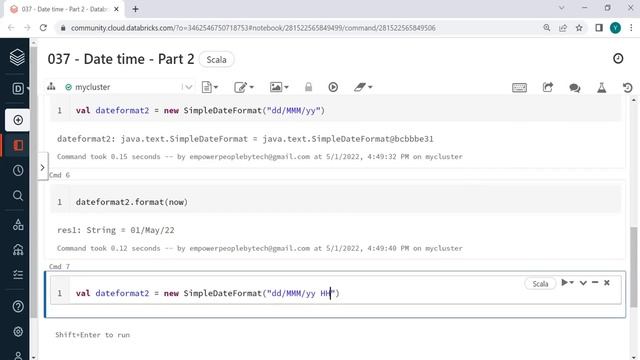Image resolution: width=640 pixels, height=360 pixels.
Task: Run all cells with the play icon
Action: pos(333,87)
